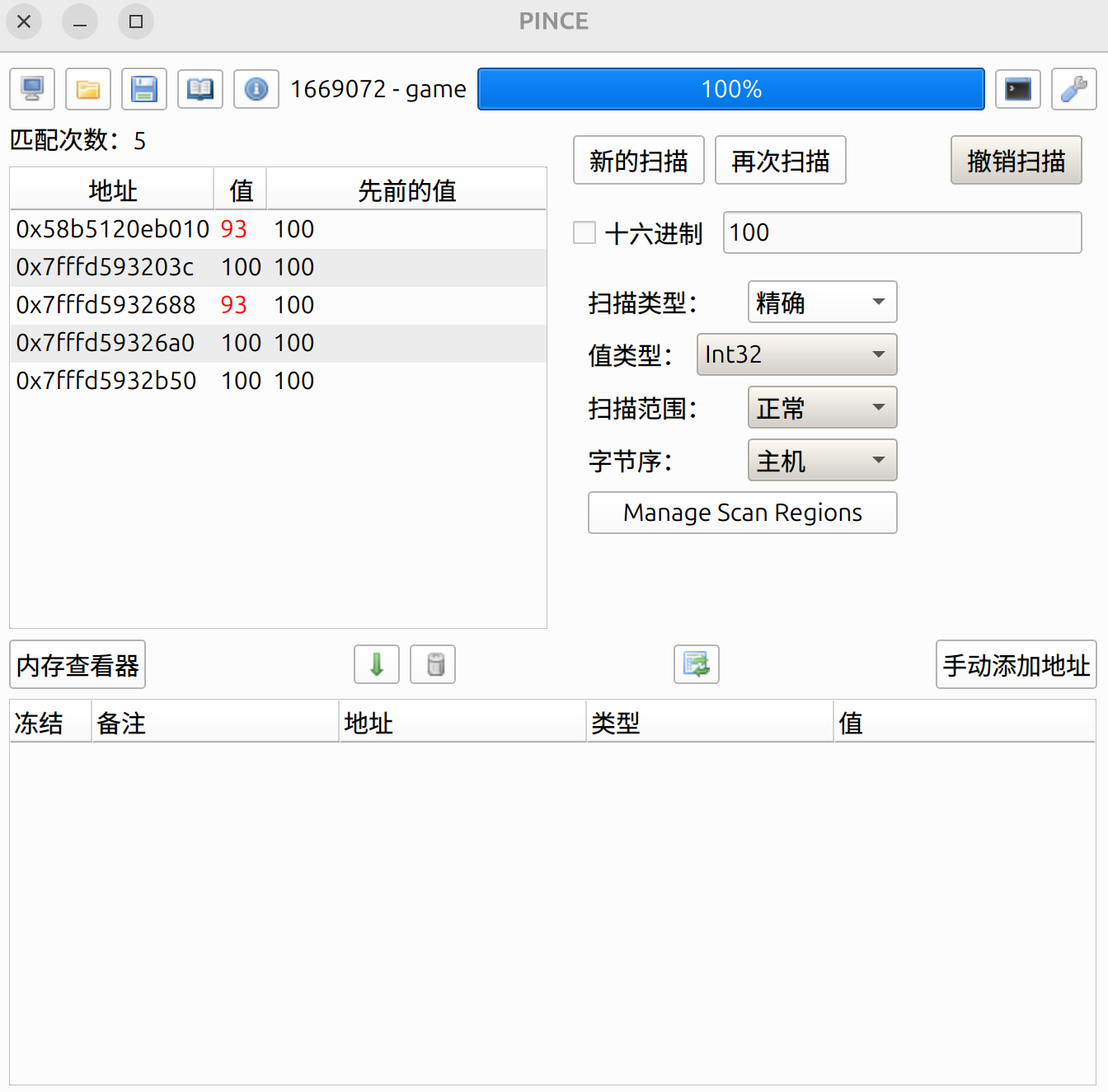
Task: Copy selected results down with green arrow
Action: point(377,664)
